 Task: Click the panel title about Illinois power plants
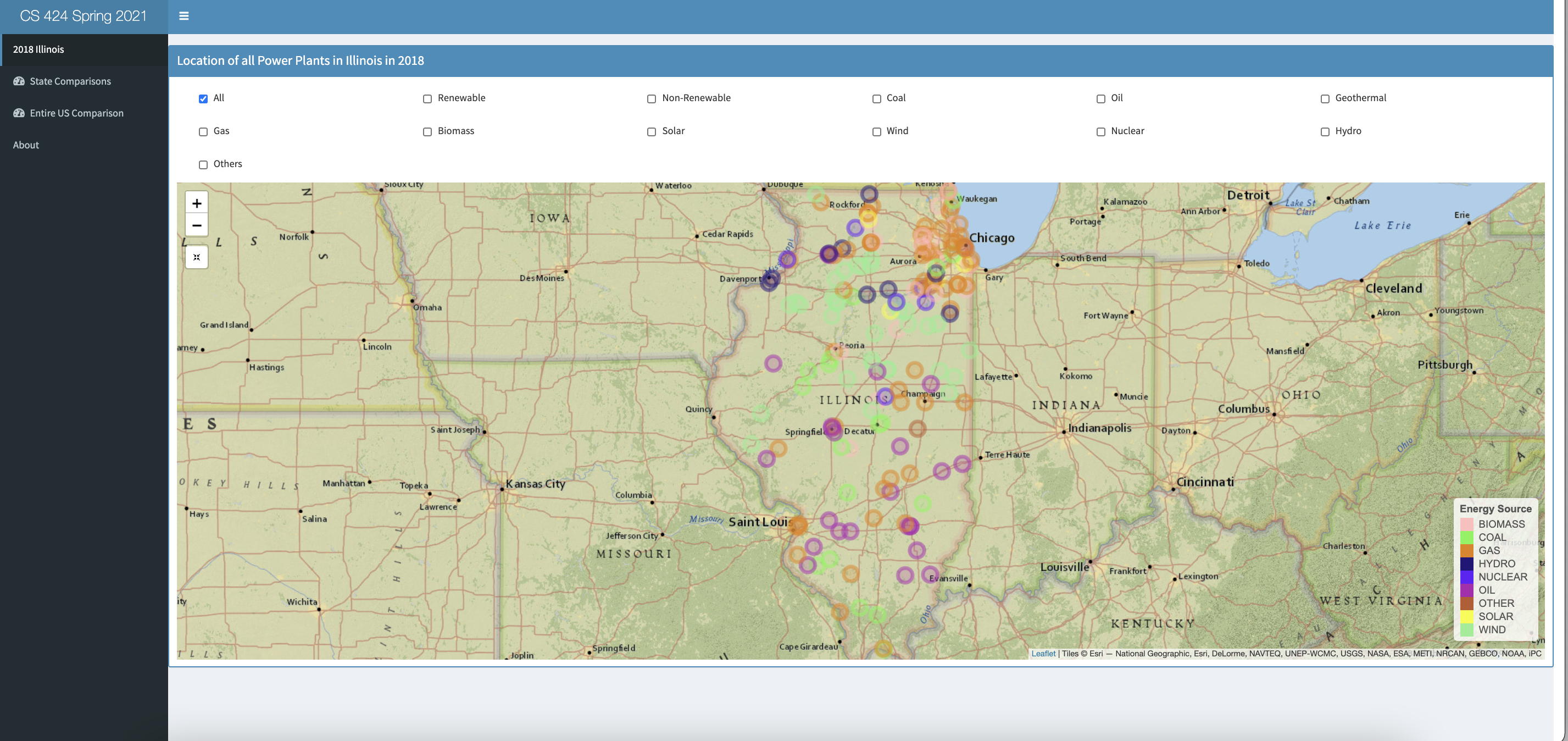tap(301, 61)
